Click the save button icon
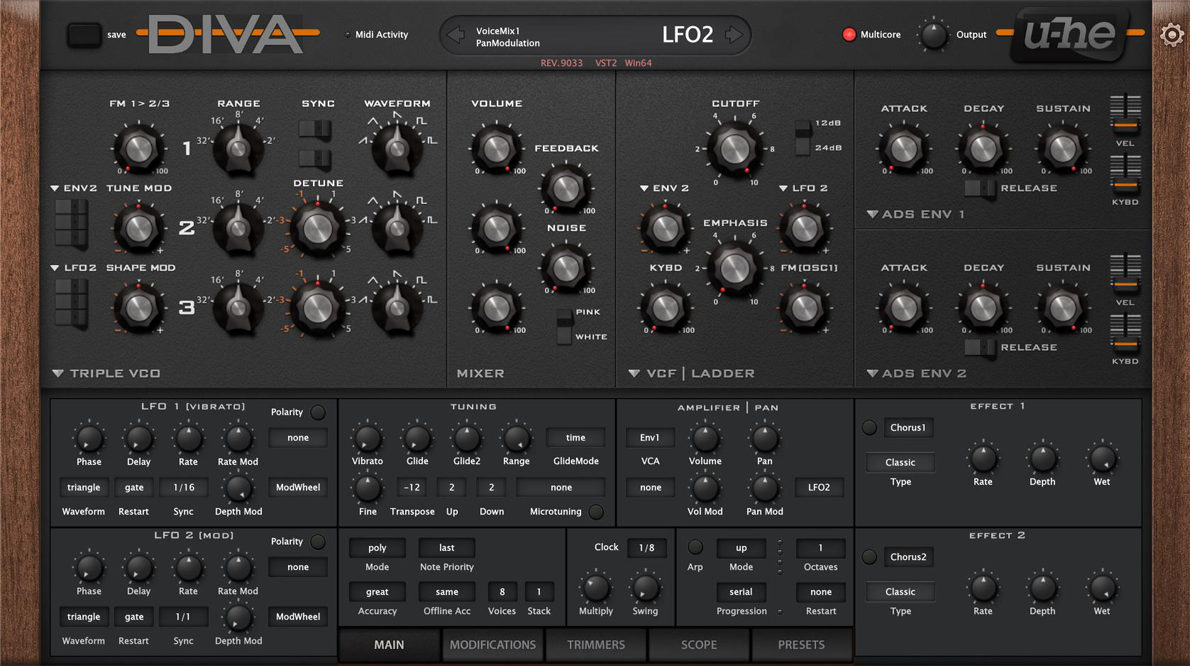The image size is (1190, 666). point(83,35)
